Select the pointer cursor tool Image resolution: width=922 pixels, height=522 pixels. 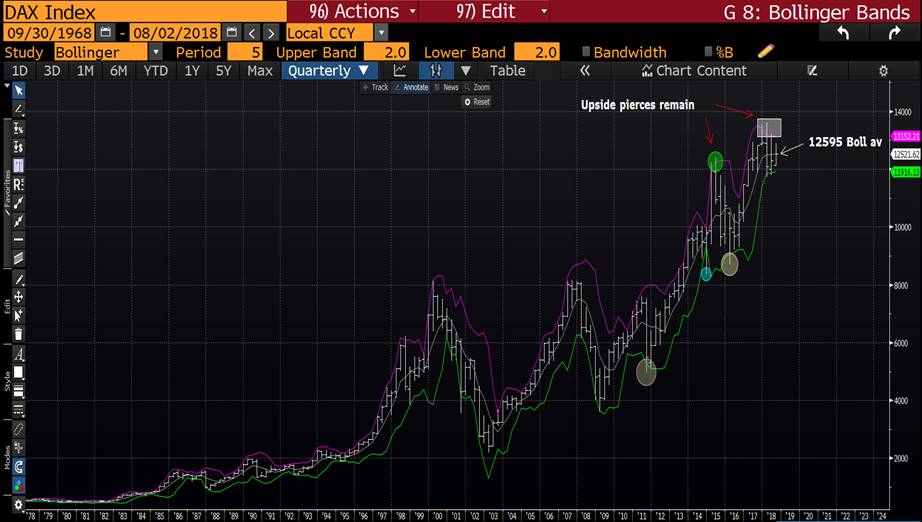pos(19,90)
